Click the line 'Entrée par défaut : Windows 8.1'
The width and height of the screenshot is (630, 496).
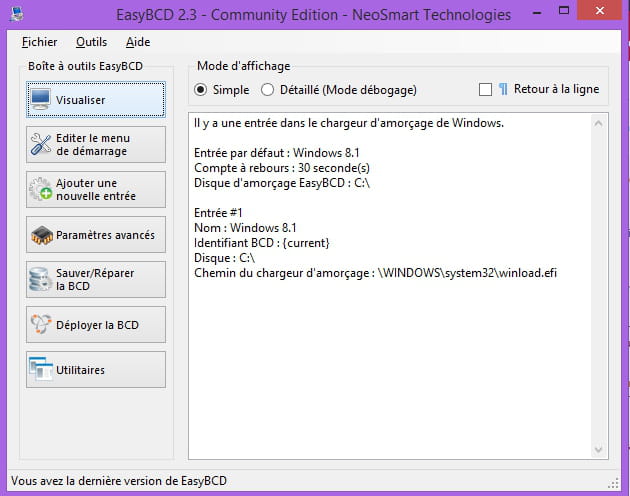coord(276,153)
